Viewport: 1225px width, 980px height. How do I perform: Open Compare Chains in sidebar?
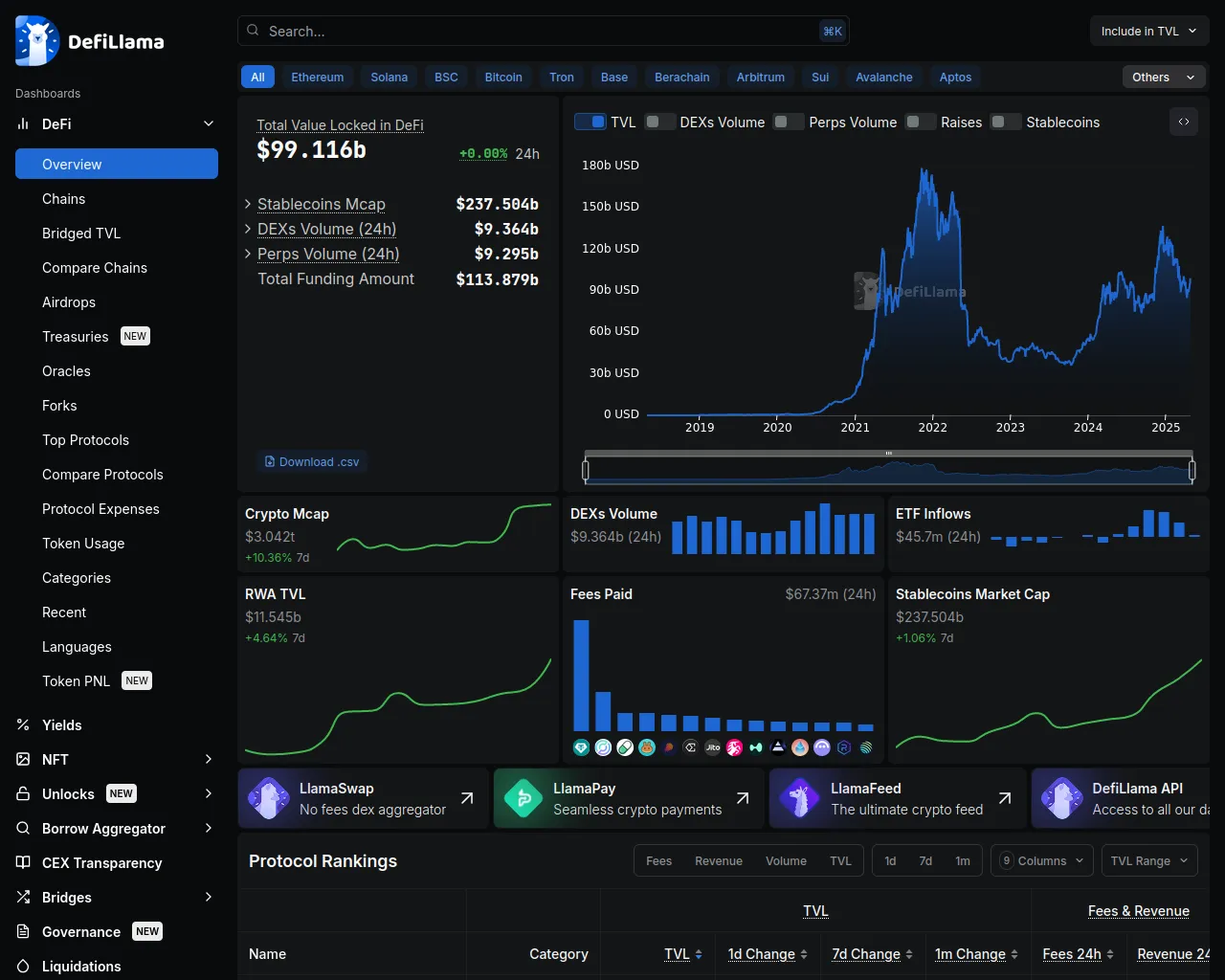point(95,268)
